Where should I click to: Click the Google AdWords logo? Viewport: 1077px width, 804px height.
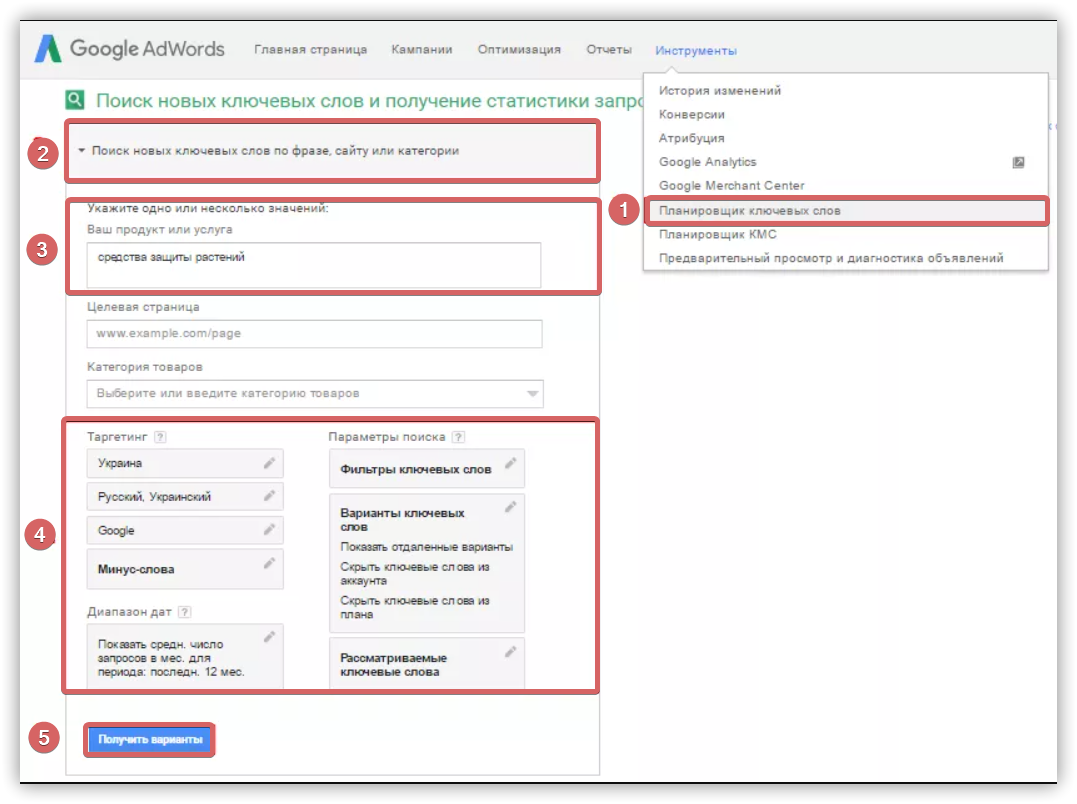coord(130,49)
